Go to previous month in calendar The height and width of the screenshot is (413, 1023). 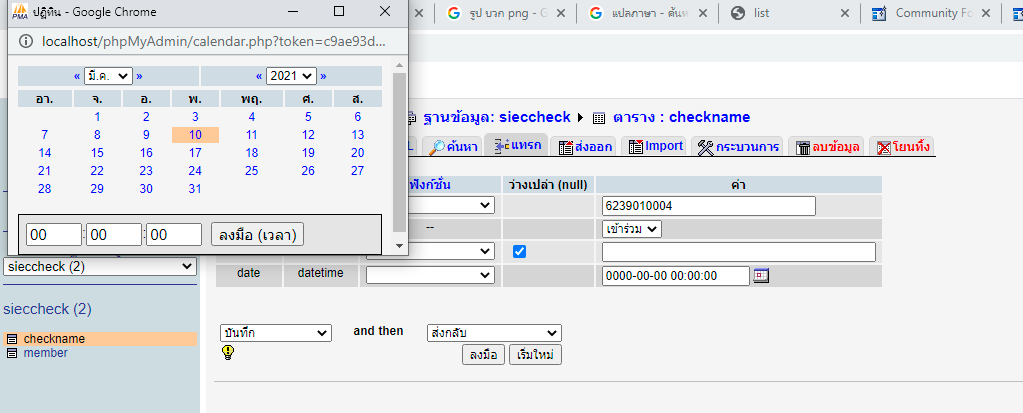point(77,76)
